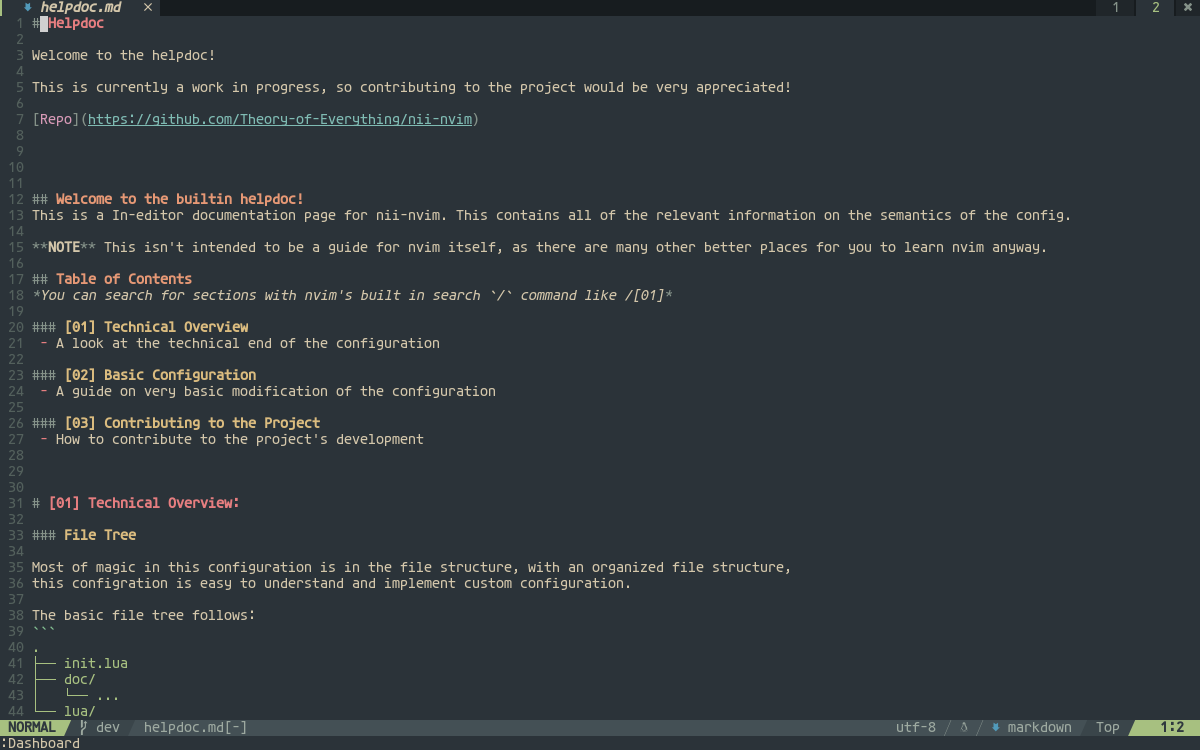Click the 'Most of magic in this configuration' line

412,567
